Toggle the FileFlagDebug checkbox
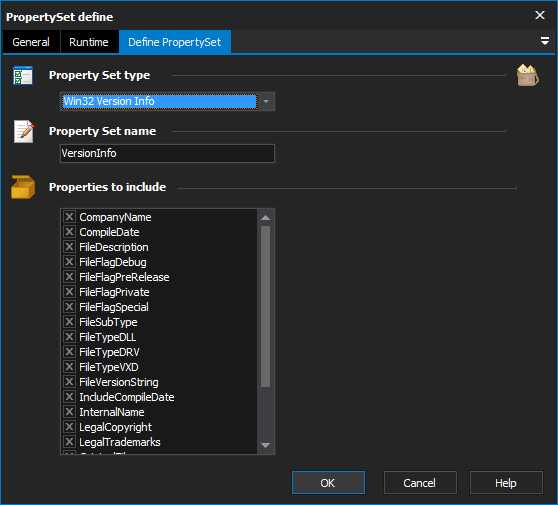The image size is (558, 505). coord(69,262)
